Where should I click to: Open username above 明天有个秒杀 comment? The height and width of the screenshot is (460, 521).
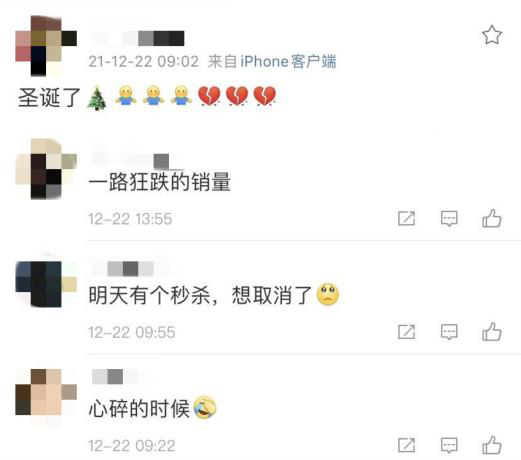tap(130, 269)
